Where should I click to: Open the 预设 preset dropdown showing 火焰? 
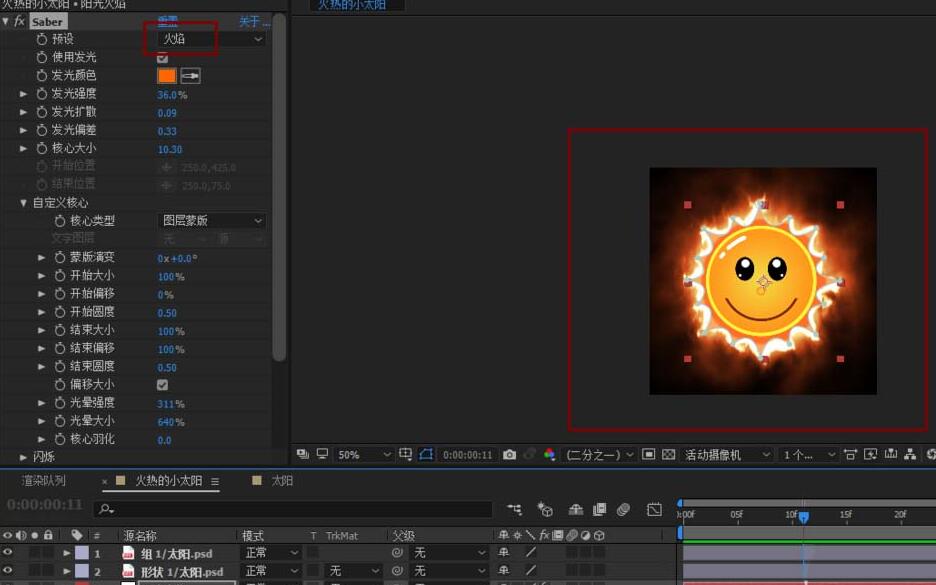212,39
